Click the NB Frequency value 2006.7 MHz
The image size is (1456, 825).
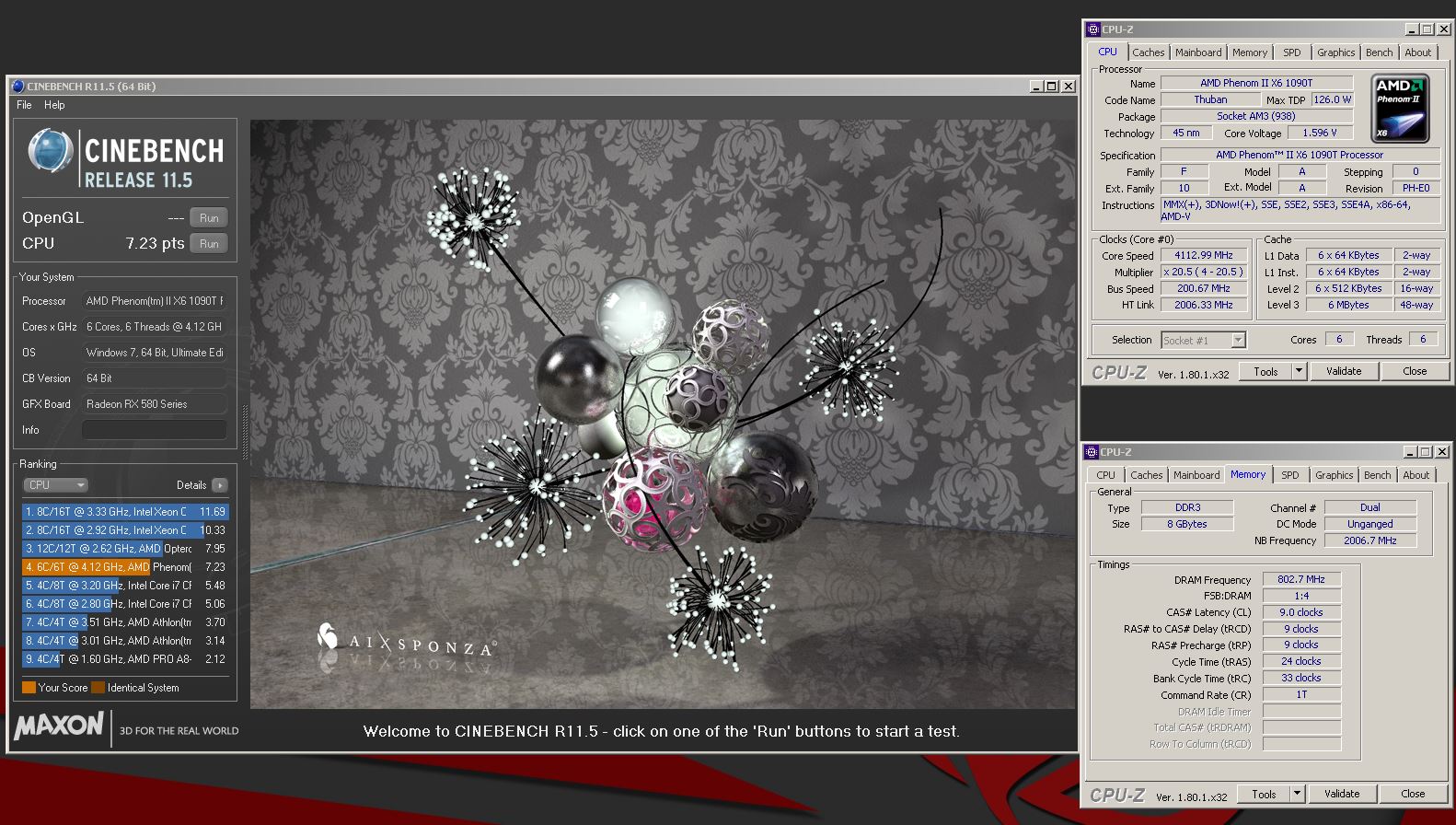coord(1370,540)
